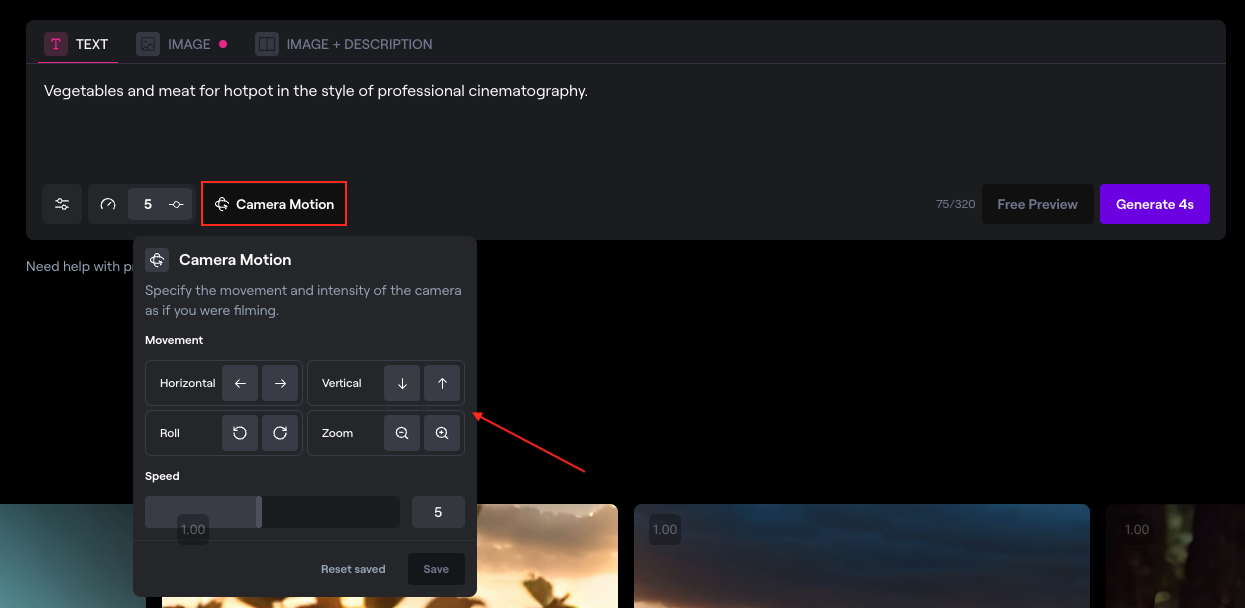The width and height of the screenshot is (1245, 608).
Task: Click the Speed slider track
Action: coord(272,512)
